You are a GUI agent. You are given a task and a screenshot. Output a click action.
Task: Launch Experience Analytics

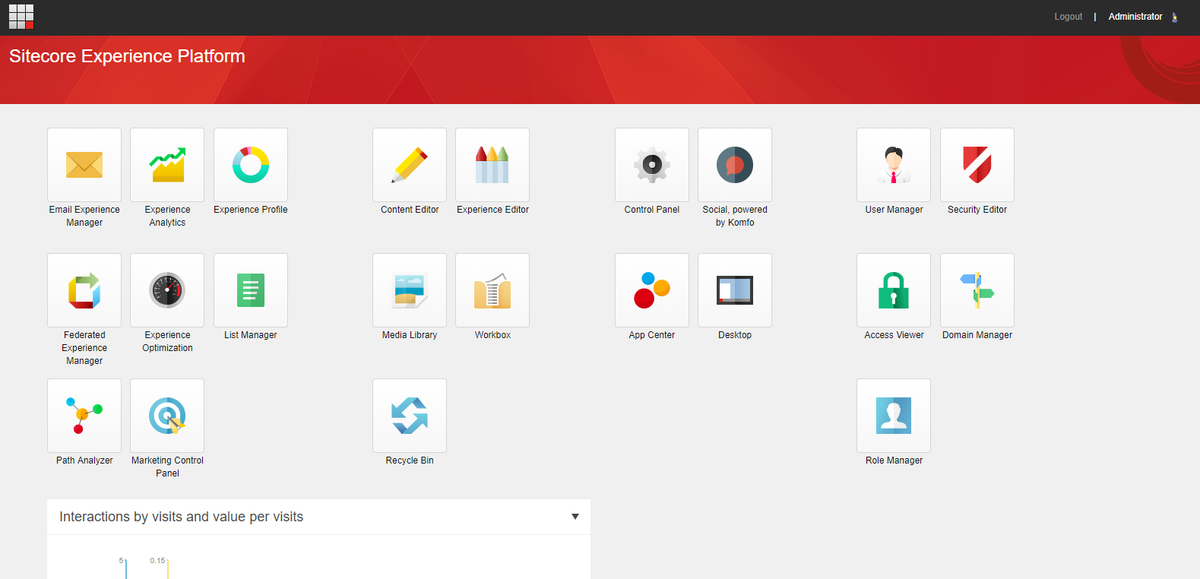(x=167, y=164)
